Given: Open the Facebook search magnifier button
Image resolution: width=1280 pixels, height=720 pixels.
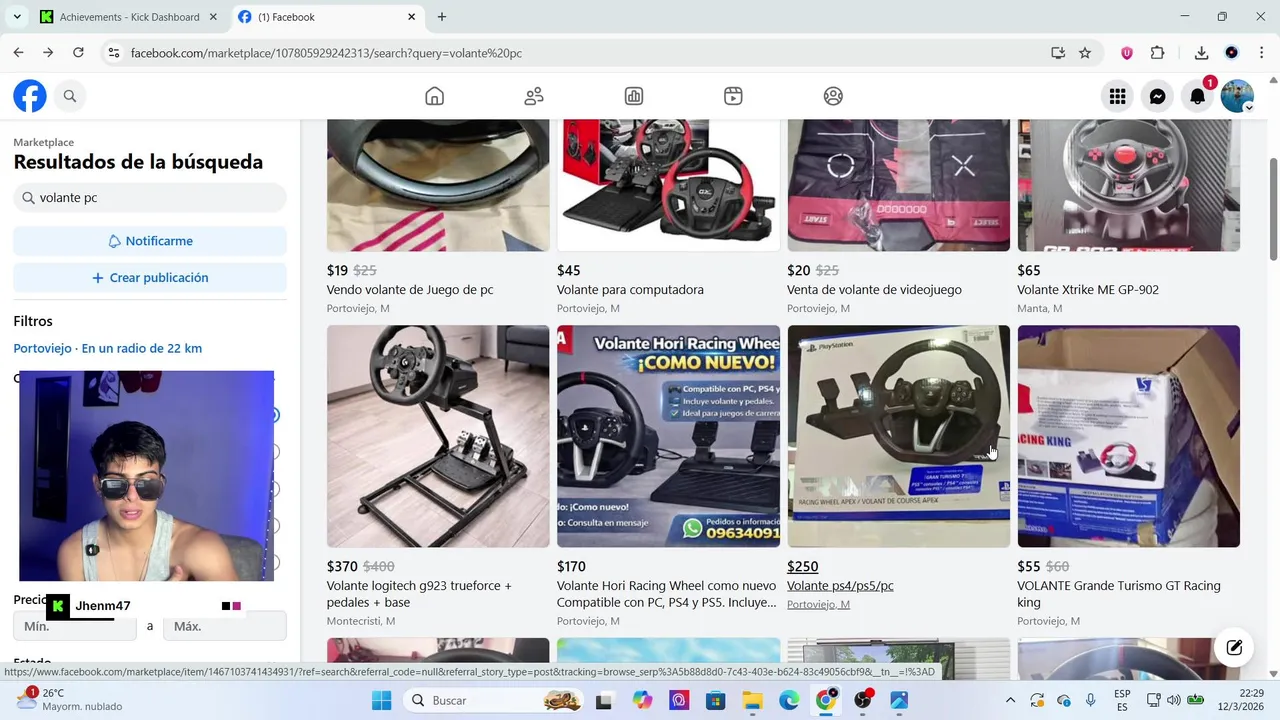Looking at the screenshot, I should tap(70, 96).
